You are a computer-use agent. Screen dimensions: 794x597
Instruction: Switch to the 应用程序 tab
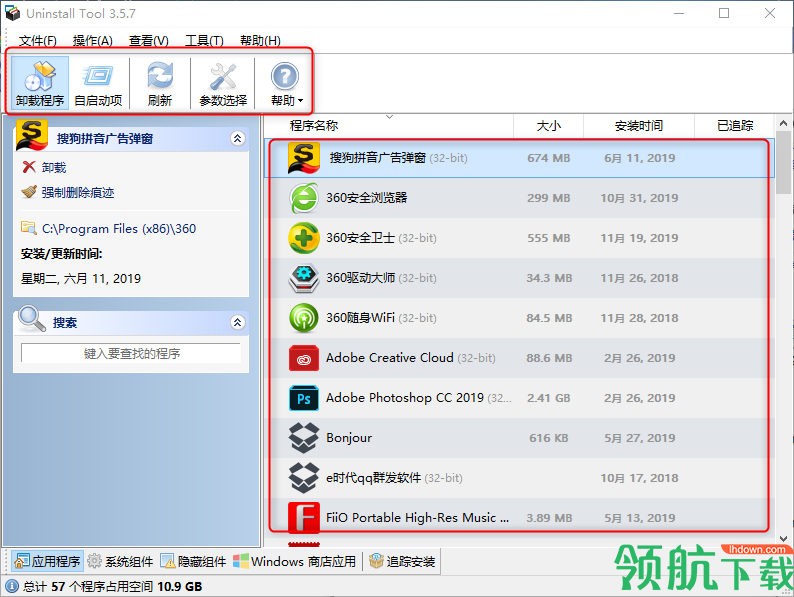[x=48, y=561]
